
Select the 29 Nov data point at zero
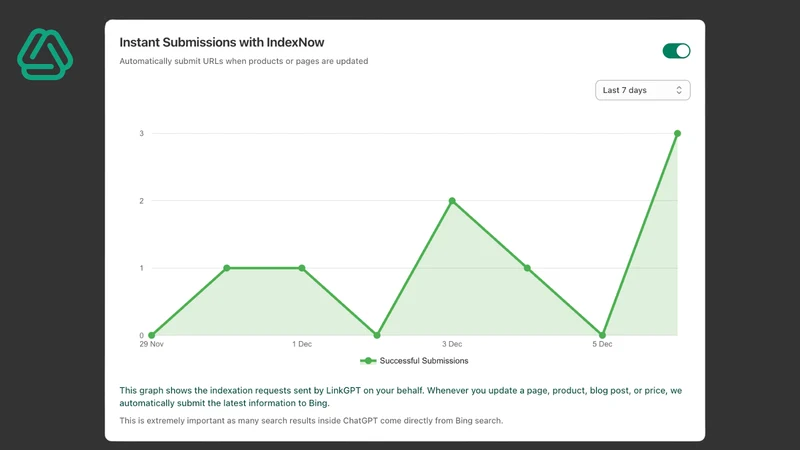[152, 335]
